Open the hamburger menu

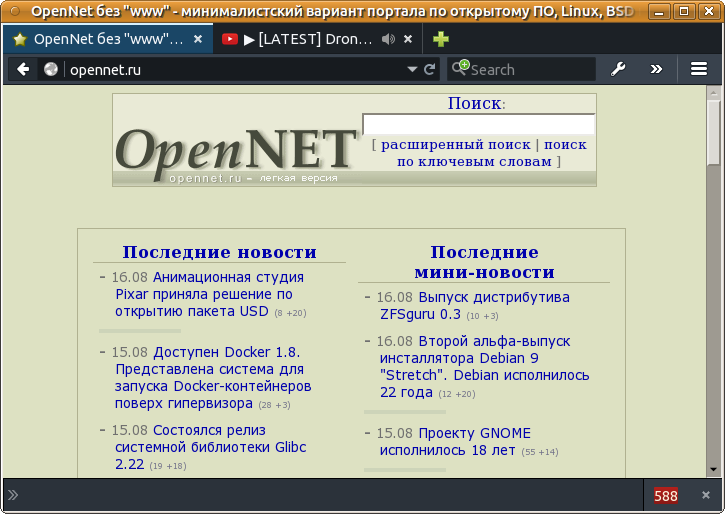pyautogui.click(x=699, y=69)
